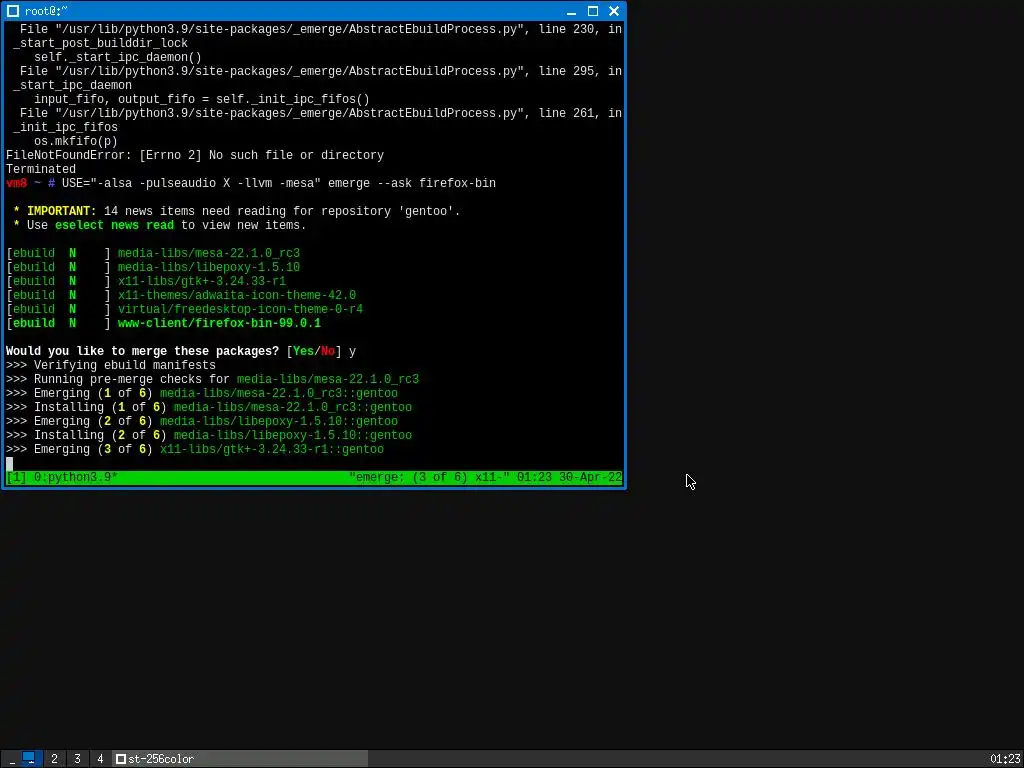Maximize the root@ terminal window
This screenshot has width=1024, height=768.
pyautogui.click(x=593, y=11)
